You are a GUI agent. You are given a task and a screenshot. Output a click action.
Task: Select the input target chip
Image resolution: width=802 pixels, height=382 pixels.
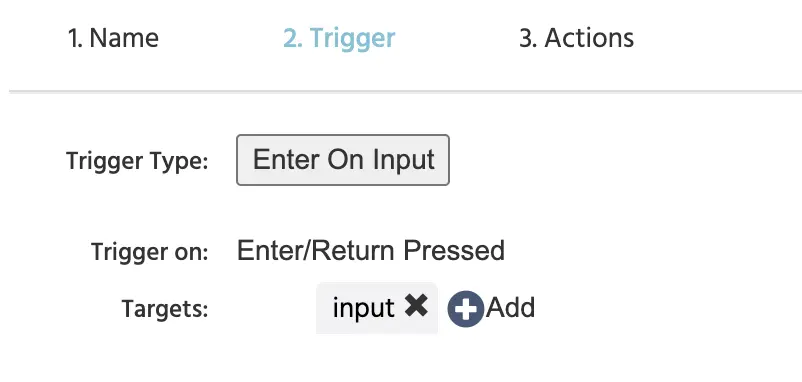coord(377,308)
